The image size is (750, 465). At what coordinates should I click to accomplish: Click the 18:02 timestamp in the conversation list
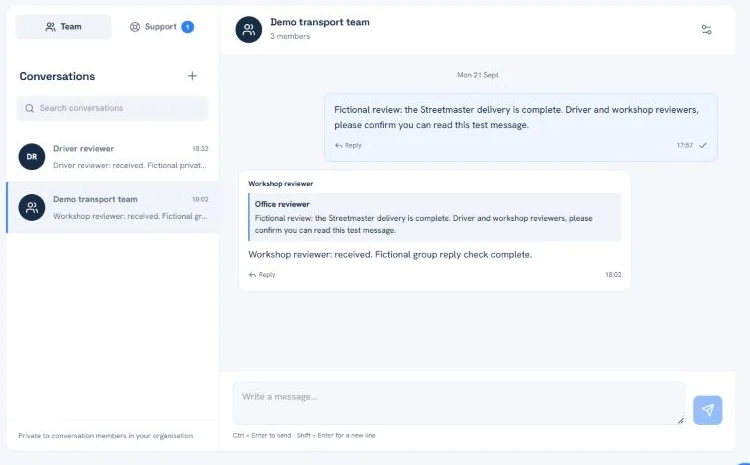[x=200, y=199]
